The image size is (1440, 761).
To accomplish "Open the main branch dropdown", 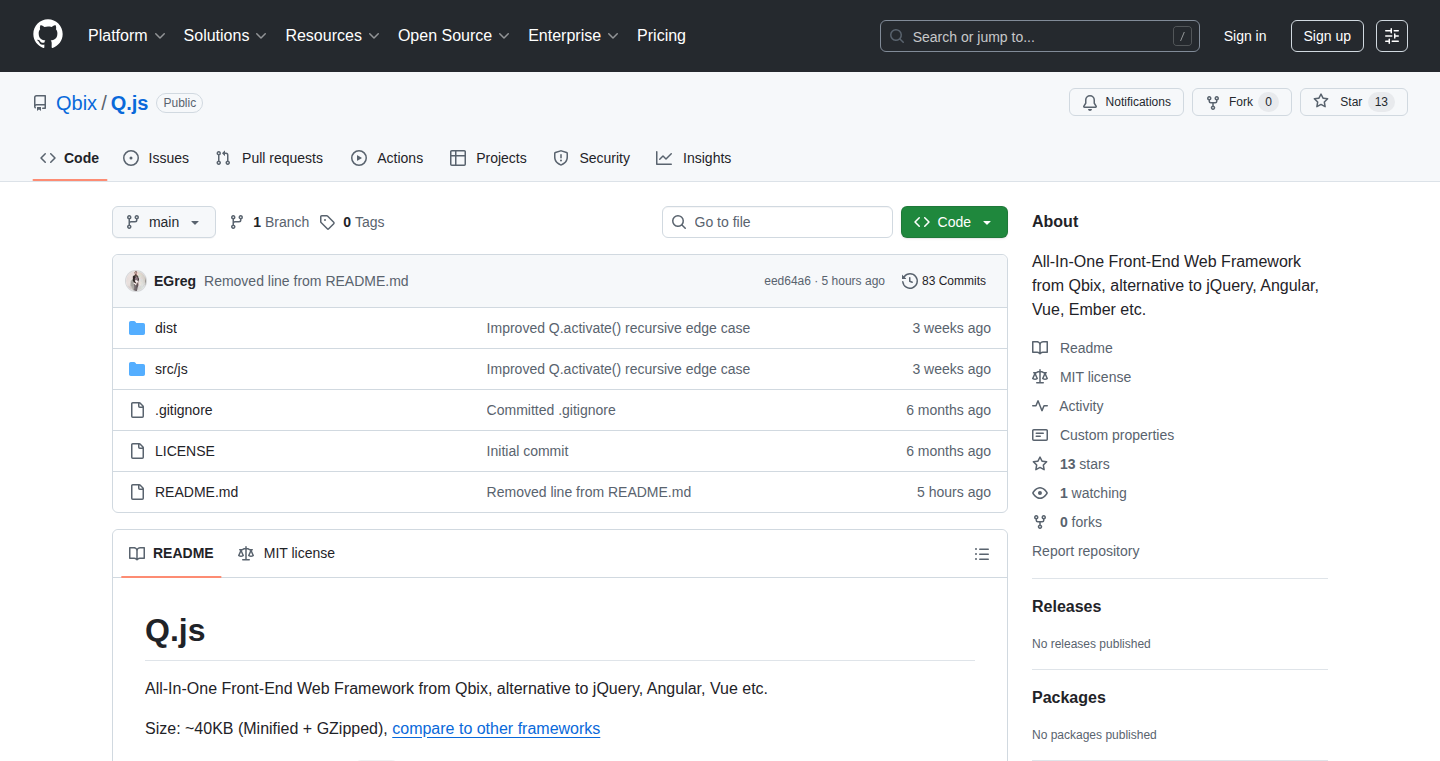I will 164,222.
